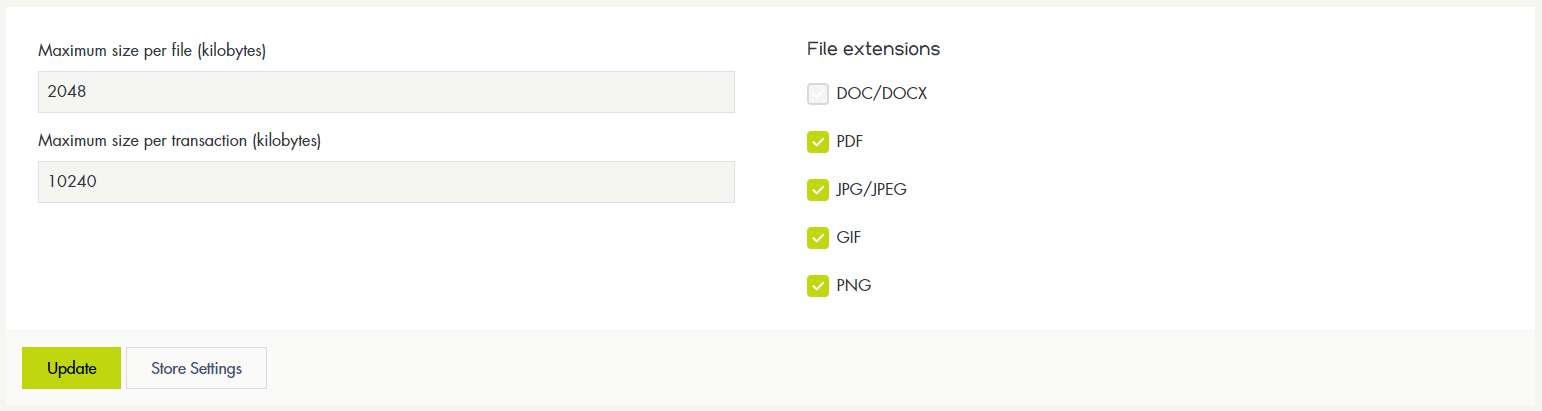Focus the Maximum size per file input
This screenshot has width=1542, height=411.
[386, 92]
